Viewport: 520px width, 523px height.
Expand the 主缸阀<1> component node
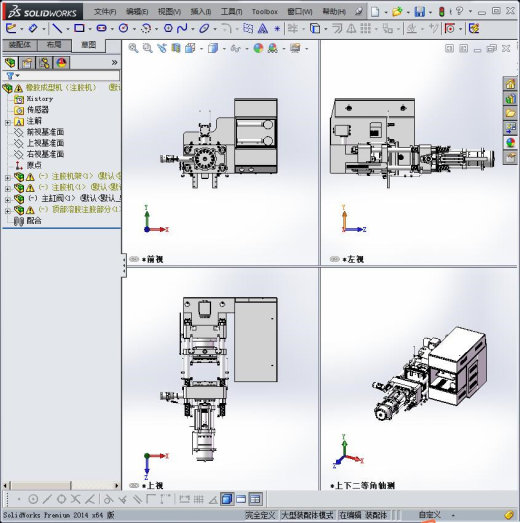[x=8, y=200]
